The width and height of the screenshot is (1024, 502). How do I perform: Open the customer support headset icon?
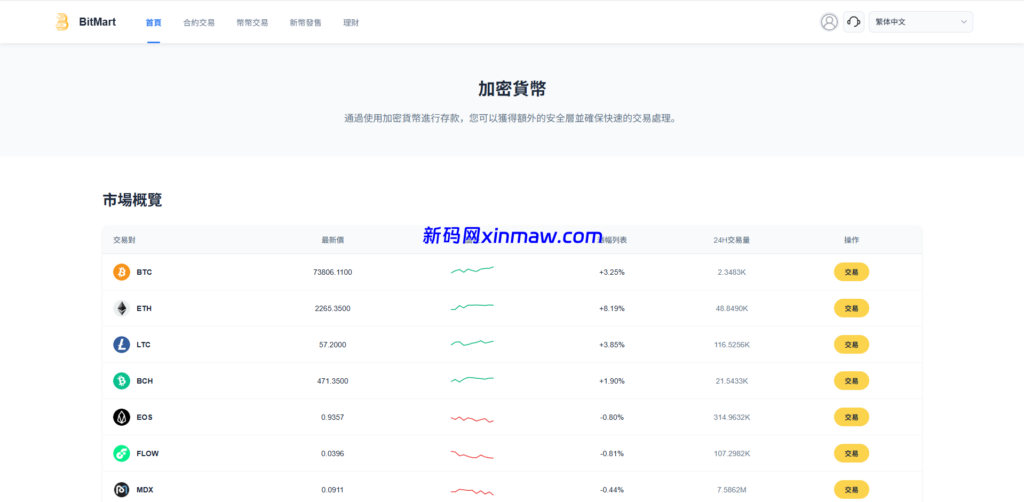pyautogui.click(x=854, y=22)
